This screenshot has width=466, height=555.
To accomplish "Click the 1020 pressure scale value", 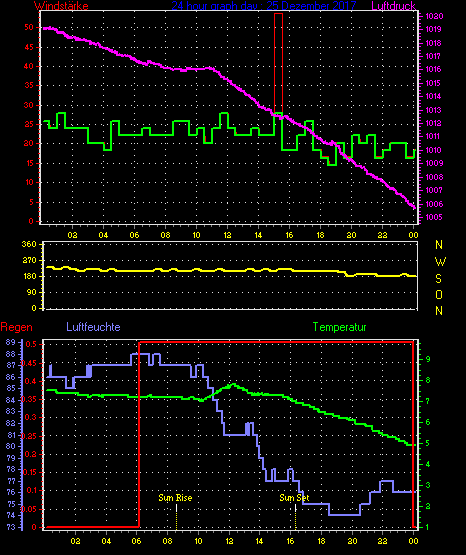I will 434,16.
